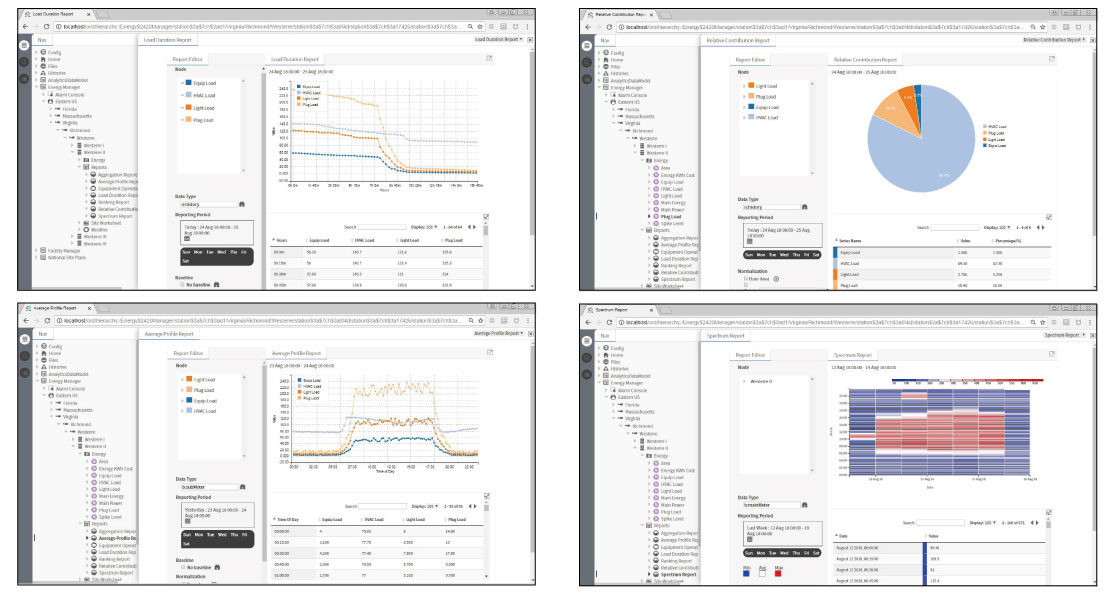The height and width of the screenshot is (595, 1111).
Task: Click the table export icon in Load Duration window
Action: (486, 217)
